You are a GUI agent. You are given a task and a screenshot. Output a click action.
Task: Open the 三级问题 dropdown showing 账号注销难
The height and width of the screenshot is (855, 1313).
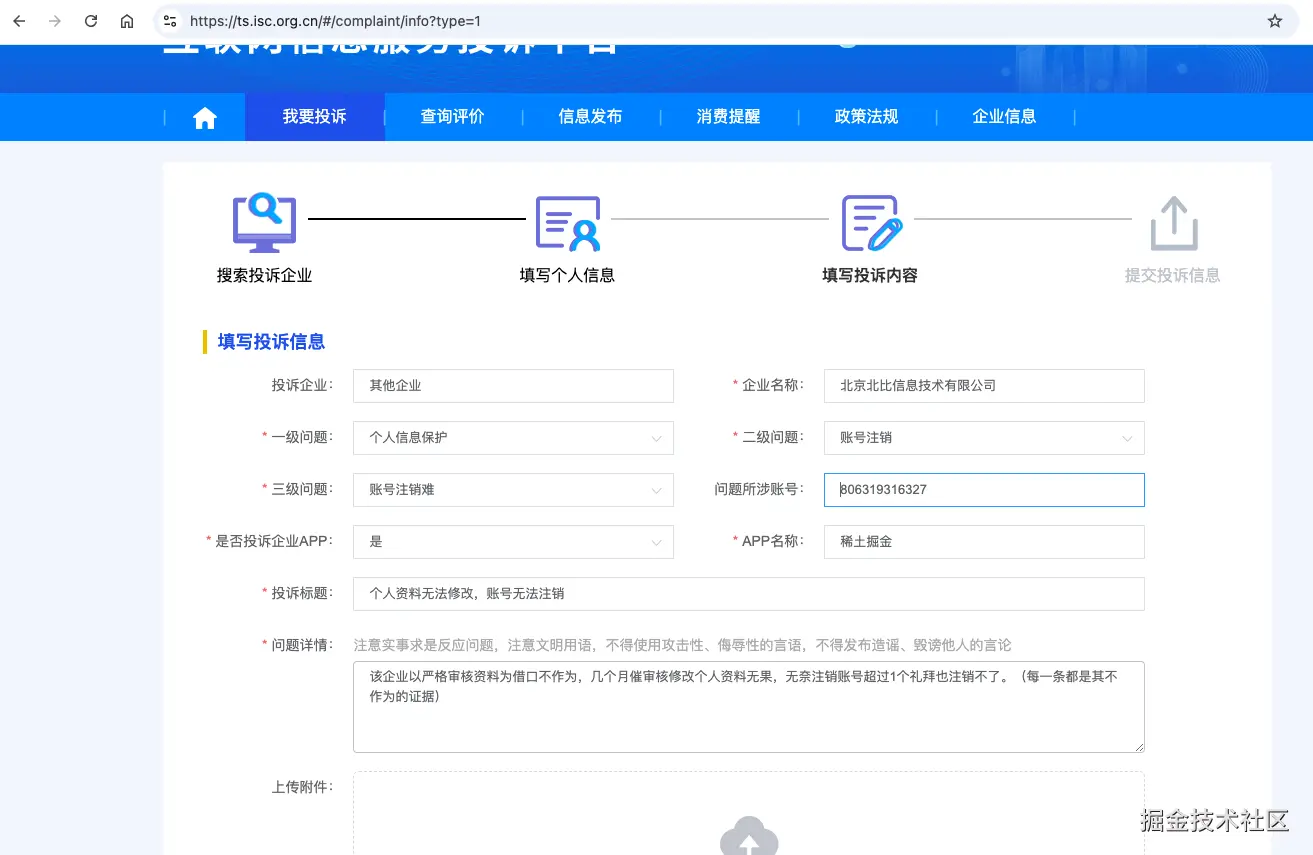512,489
